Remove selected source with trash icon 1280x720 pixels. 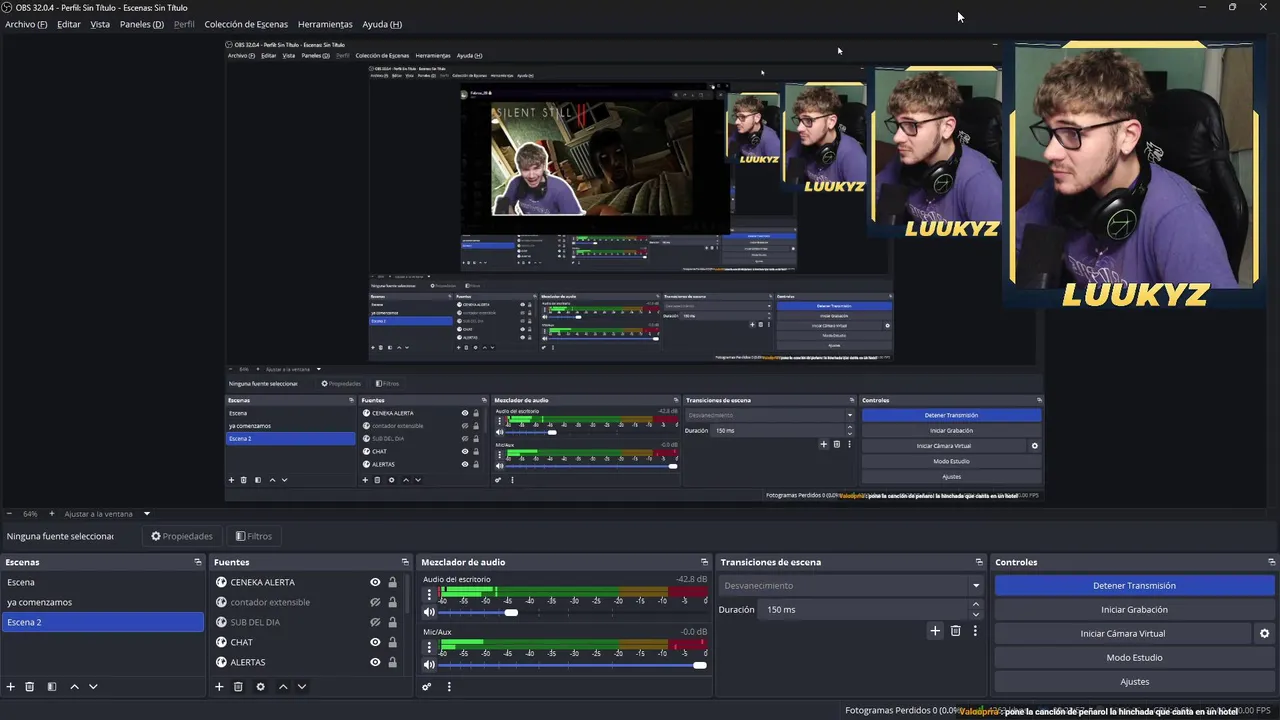click(238, 687)
